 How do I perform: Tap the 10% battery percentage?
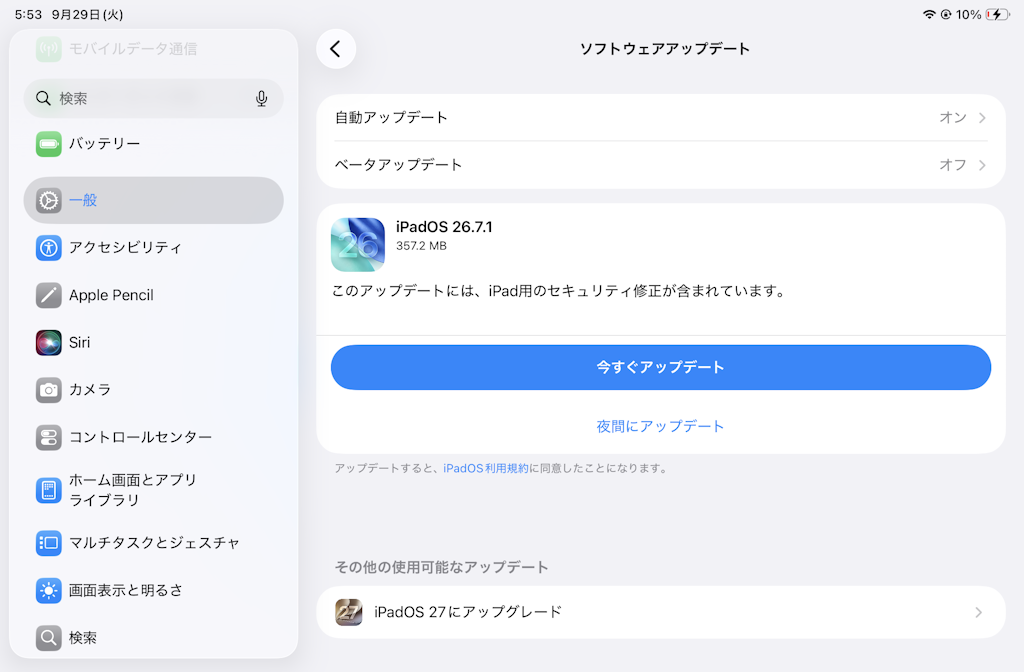pyautogui.click(x=968, y=14)
